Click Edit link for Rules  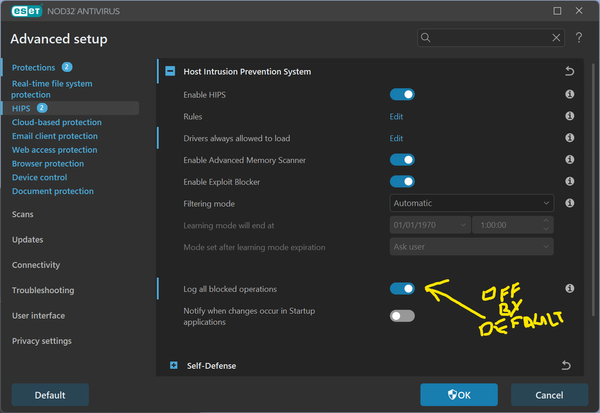click(x=396, y=116)
